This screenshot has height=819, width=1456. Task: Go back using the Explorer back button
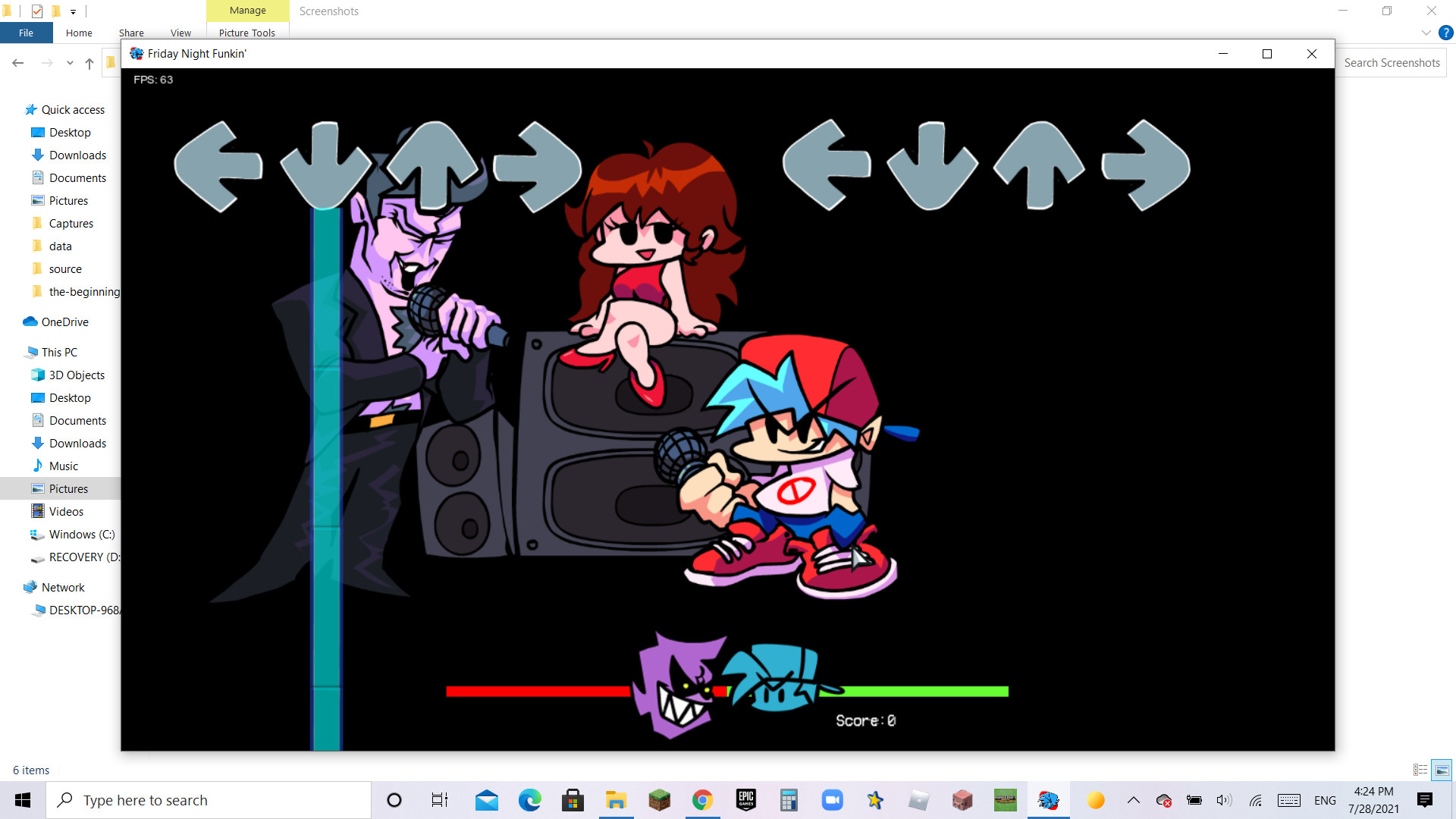[x=18, y=63]
